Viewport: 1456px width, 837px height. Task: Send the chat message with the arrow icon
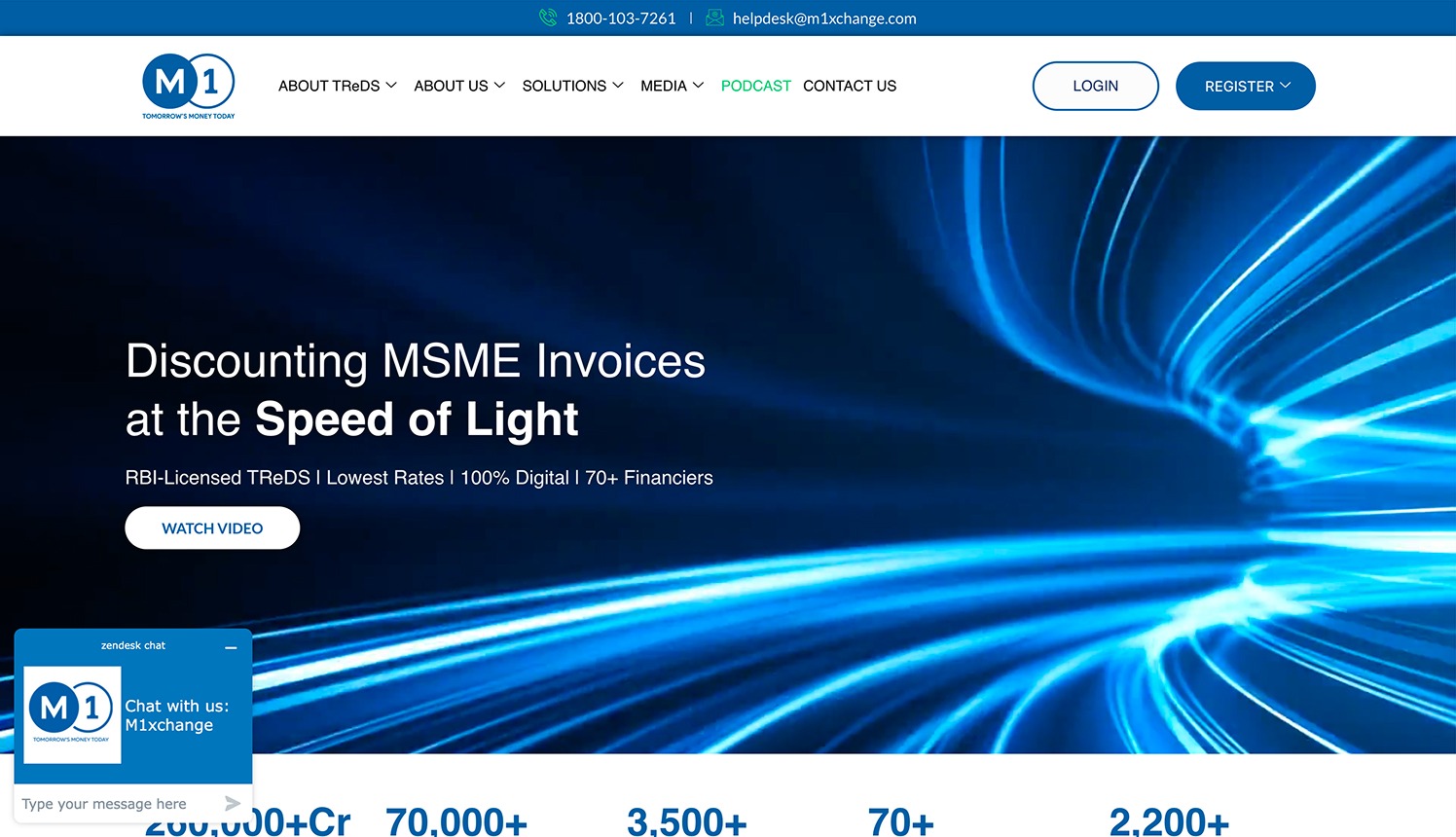(x=233, y=803)
